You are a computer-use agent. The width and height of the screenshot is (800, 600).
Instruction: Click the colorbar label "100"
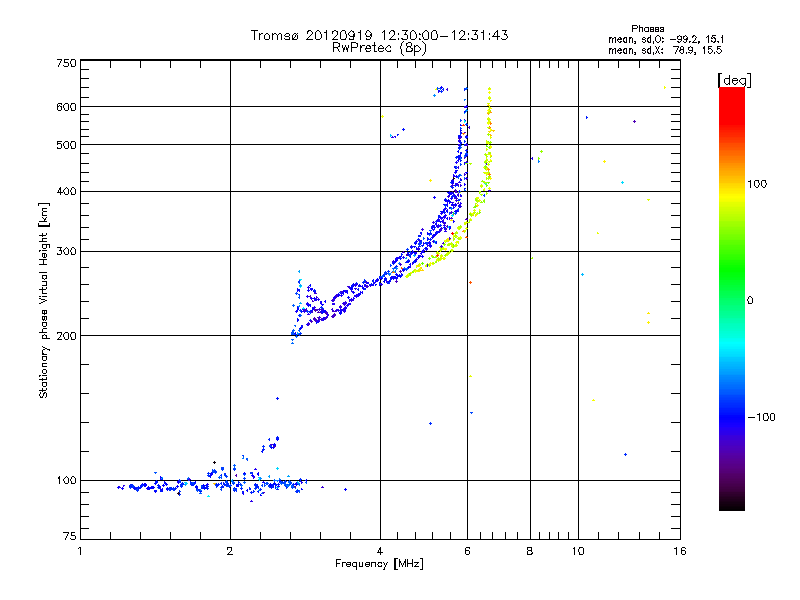(x=757, y=184)
